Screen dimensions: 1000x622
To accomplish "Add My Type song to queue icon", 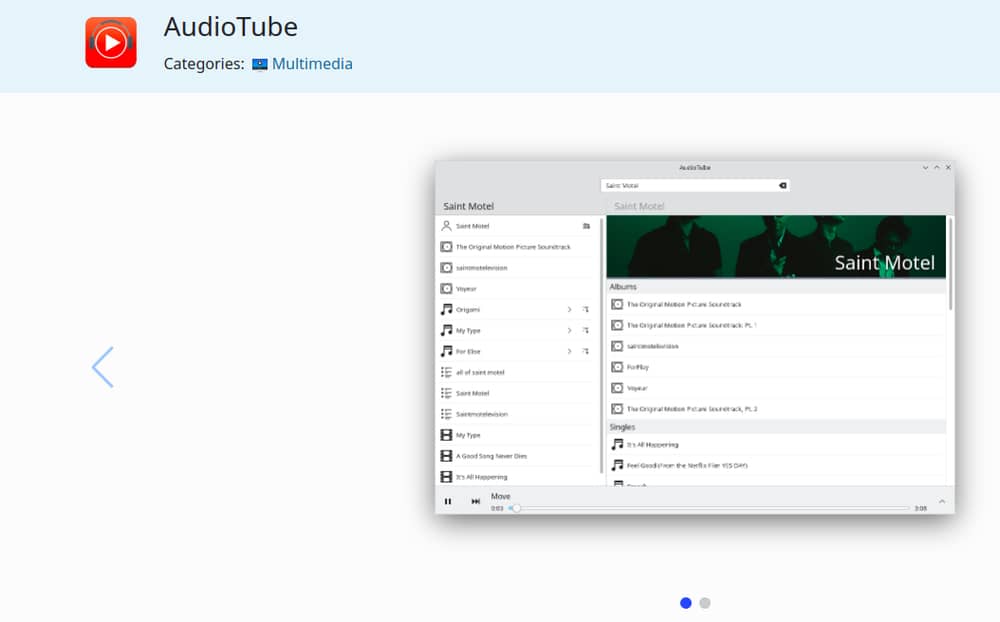I will click(585, 330).
